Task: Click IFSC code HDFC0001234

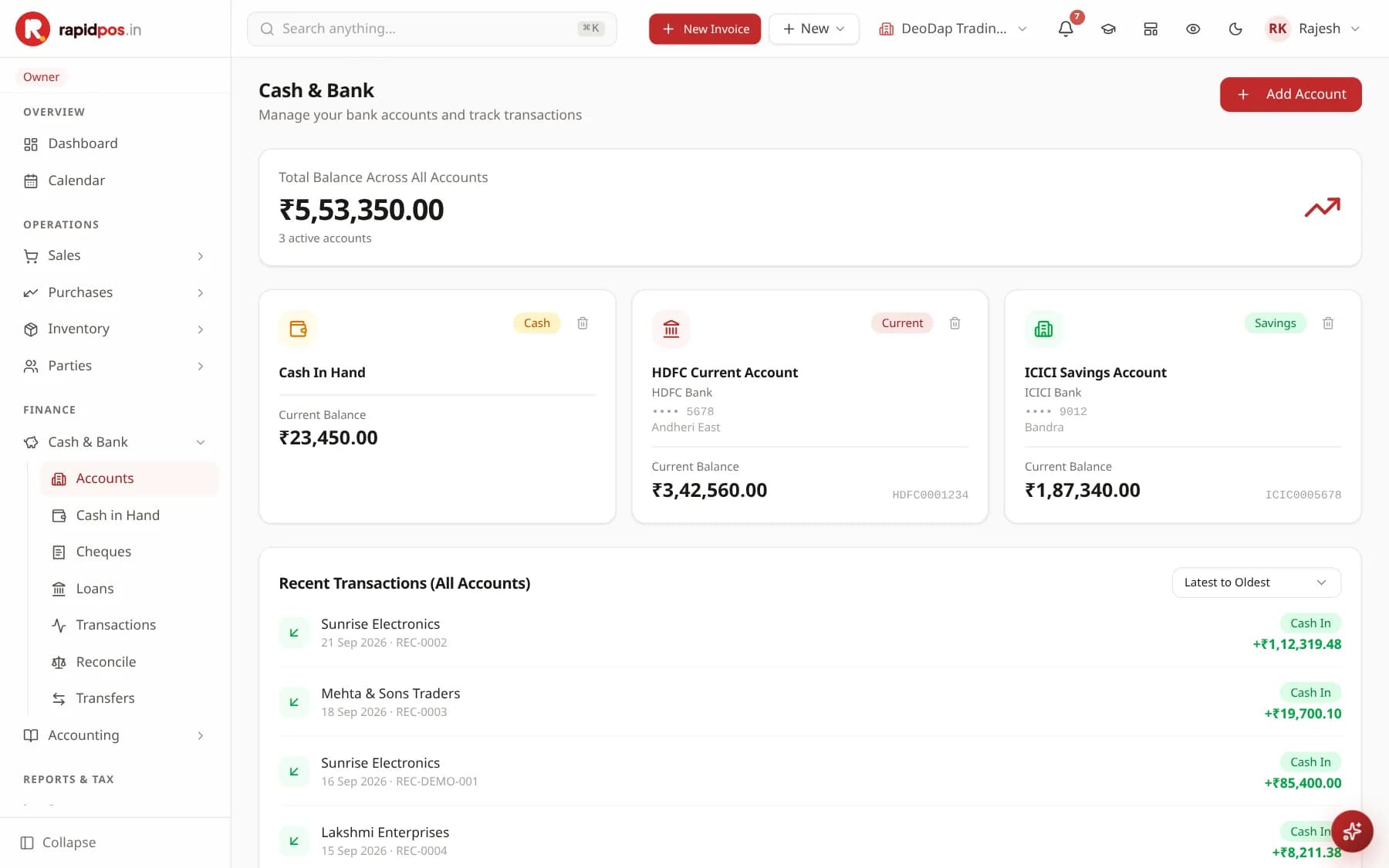Action: coord(930,495)
